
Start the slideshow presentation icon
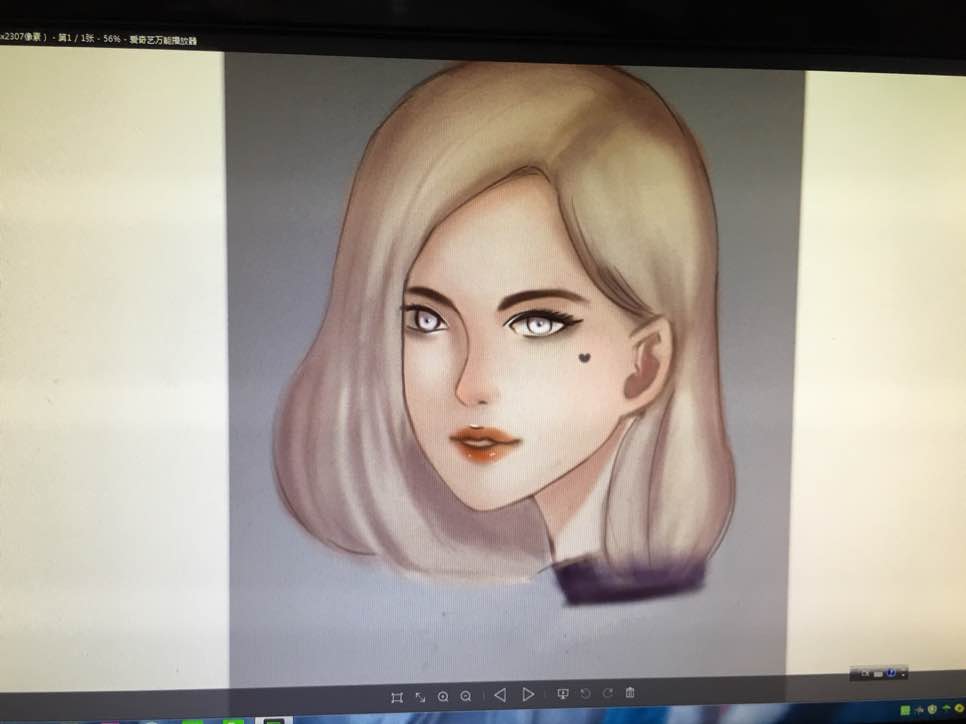pos(562,694)
